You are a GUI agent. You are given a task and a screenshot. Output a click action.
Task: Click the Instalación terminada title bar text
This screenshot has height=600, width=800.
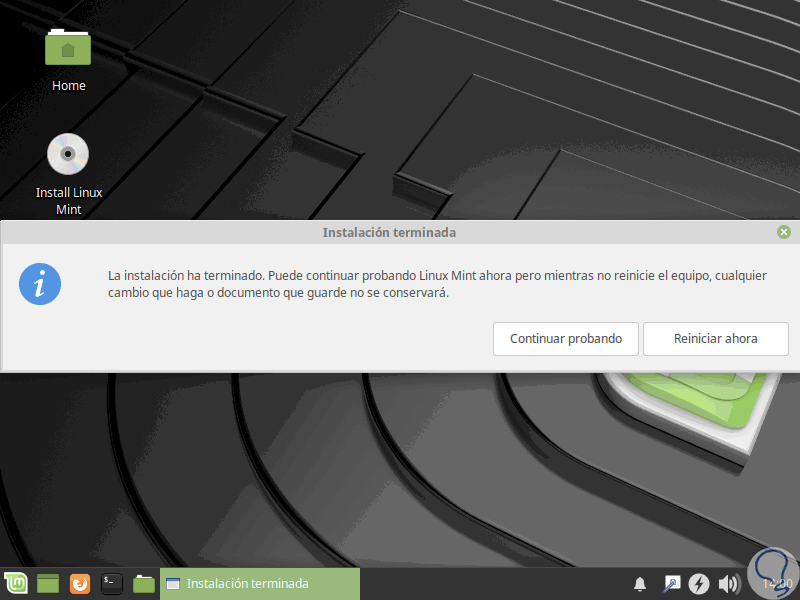click(389, 233)
